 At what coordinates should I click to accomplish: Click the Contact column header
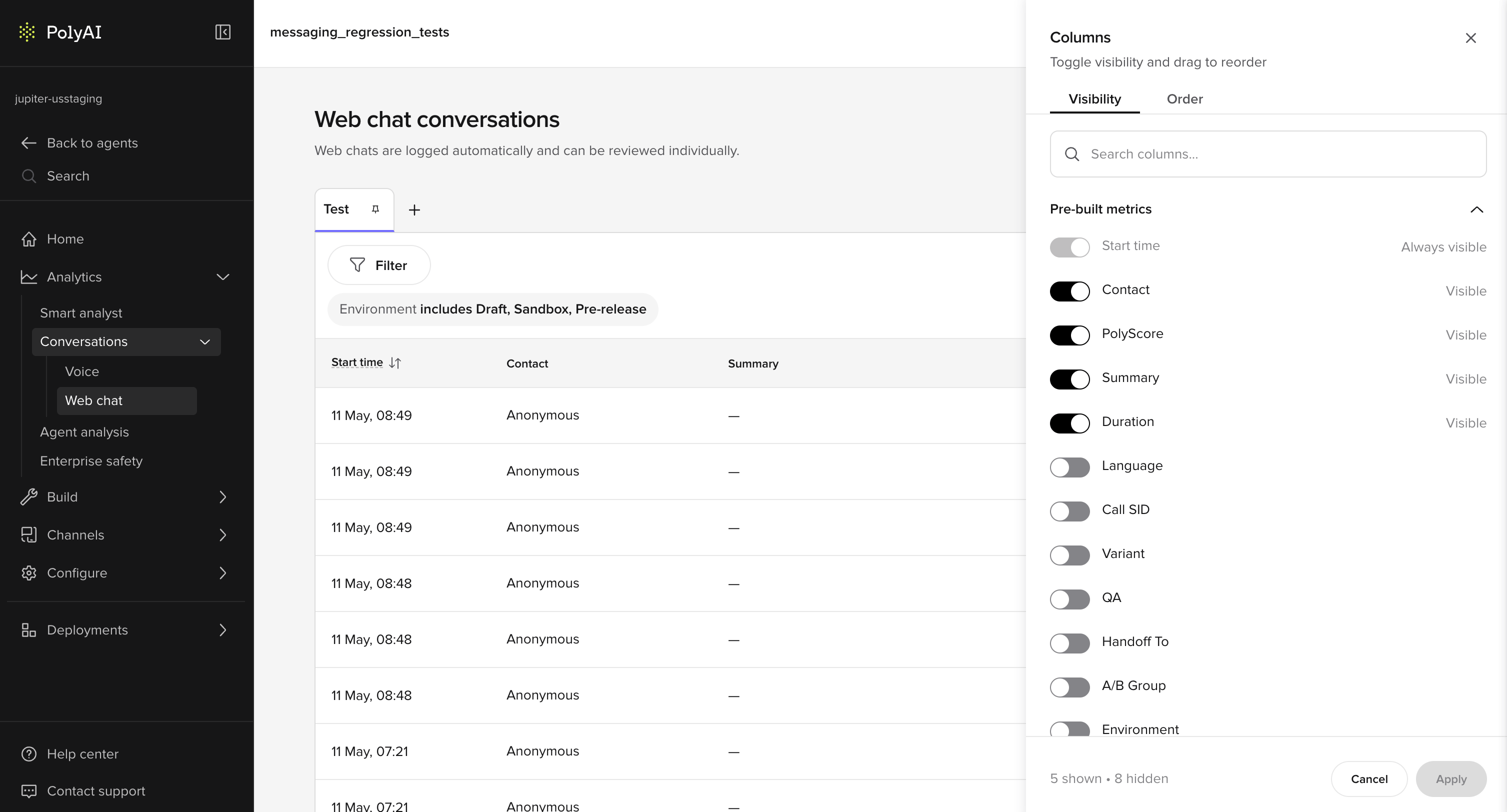527,363
